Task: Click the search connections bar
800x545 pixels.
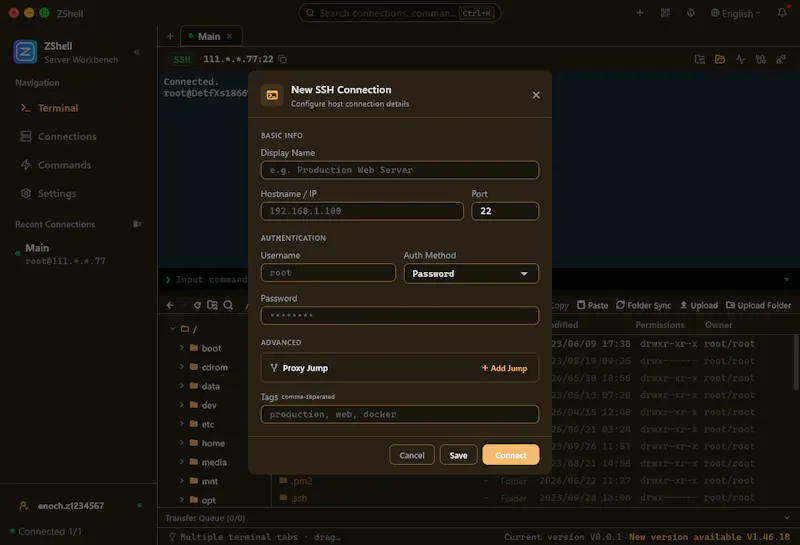Action: (x=399, y=13)
